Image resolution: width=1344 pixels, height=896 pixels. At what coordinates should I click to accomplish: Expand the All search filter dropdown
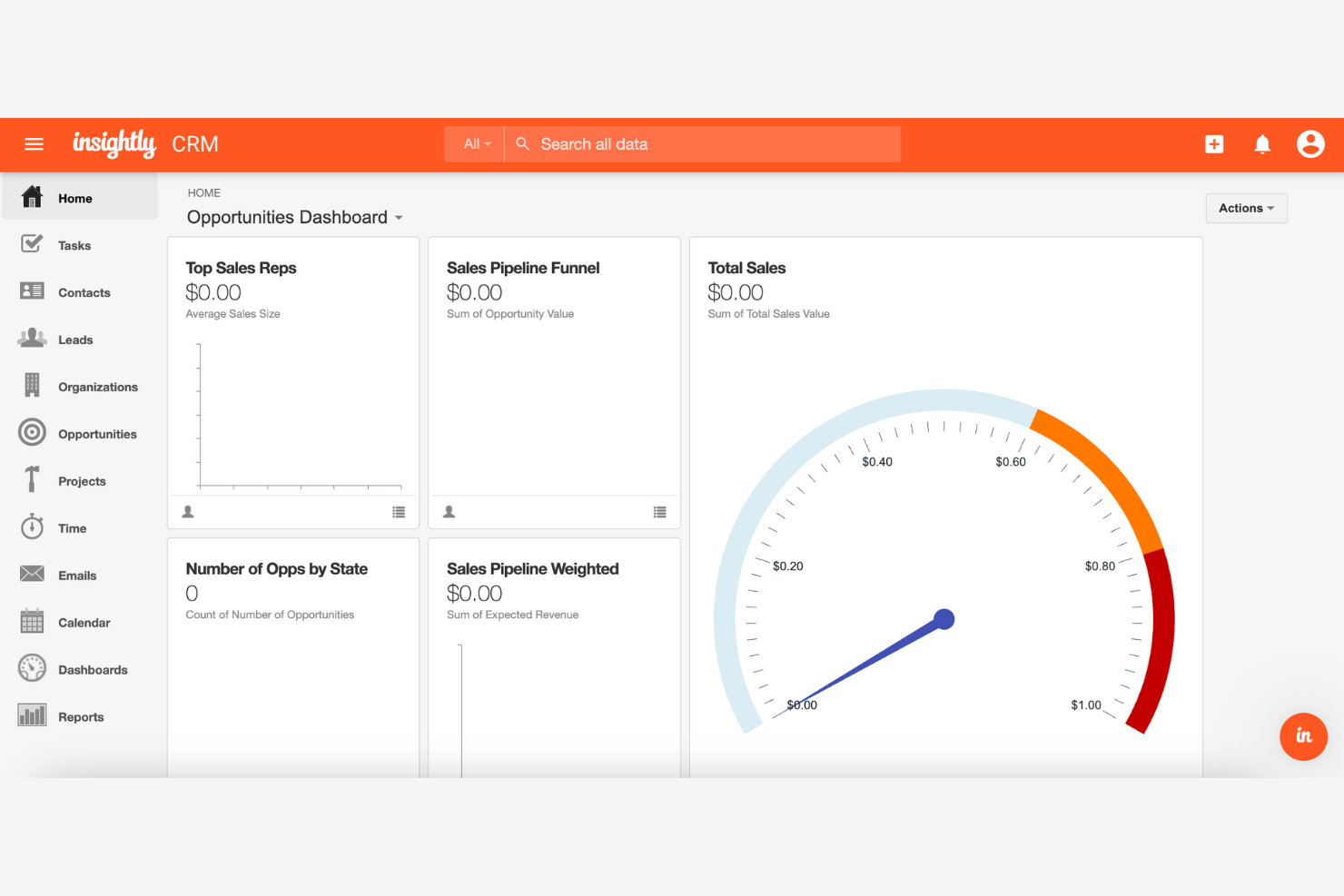pyautogui.click(x=476, y=143)
